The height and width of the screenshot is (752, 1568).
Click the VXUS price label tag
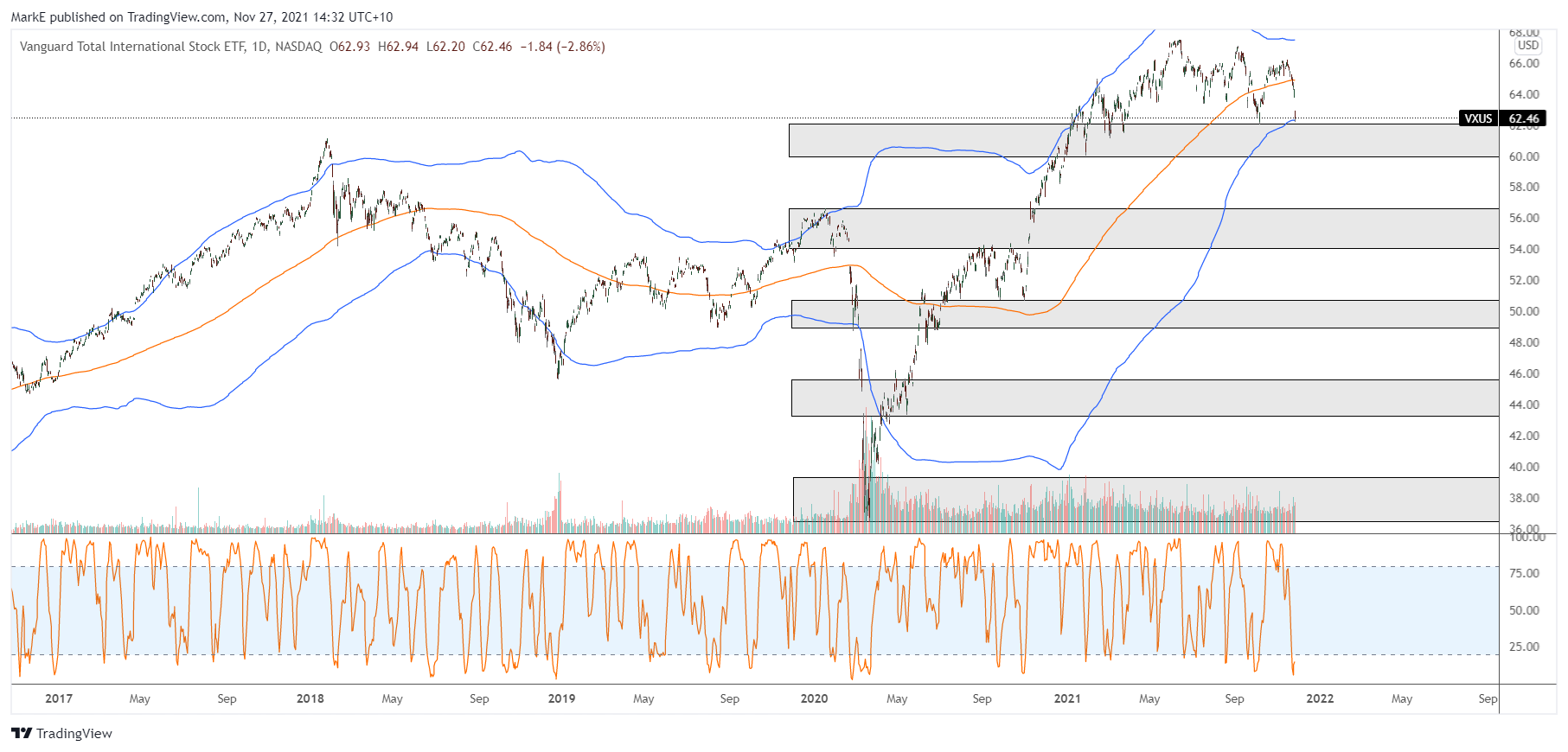click(1478, 118)
